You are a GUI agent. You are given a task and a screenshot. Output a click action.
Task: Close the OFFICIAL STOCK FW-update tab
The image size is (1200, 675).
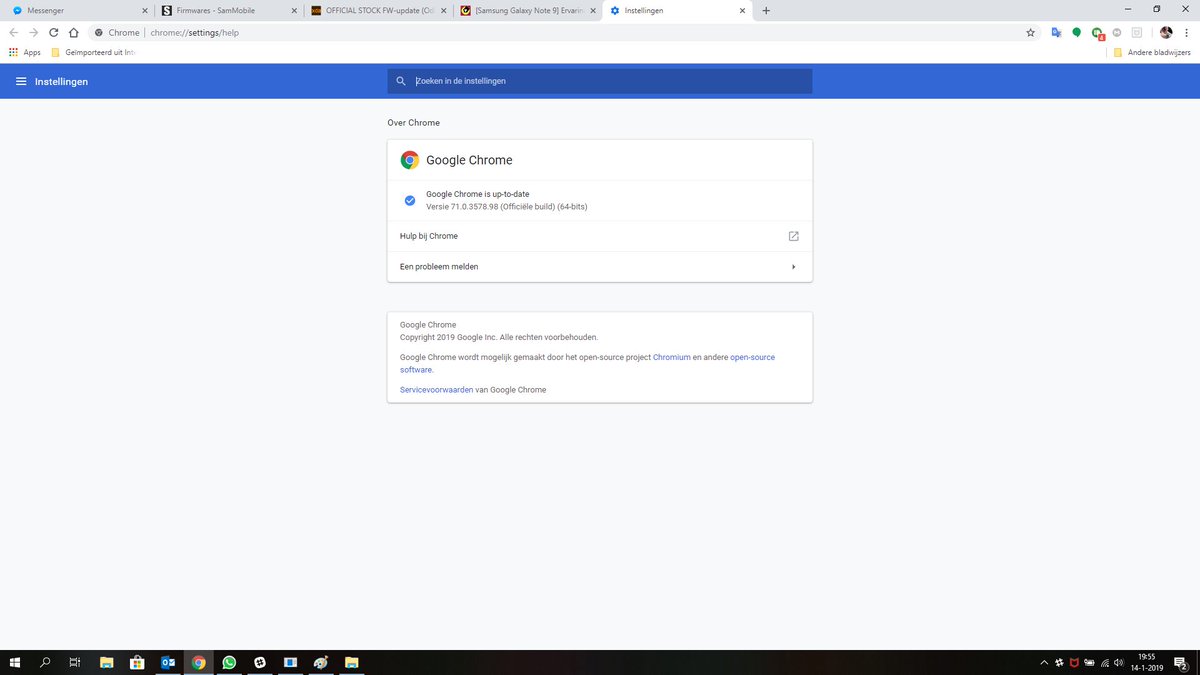(x=442, y=10)
